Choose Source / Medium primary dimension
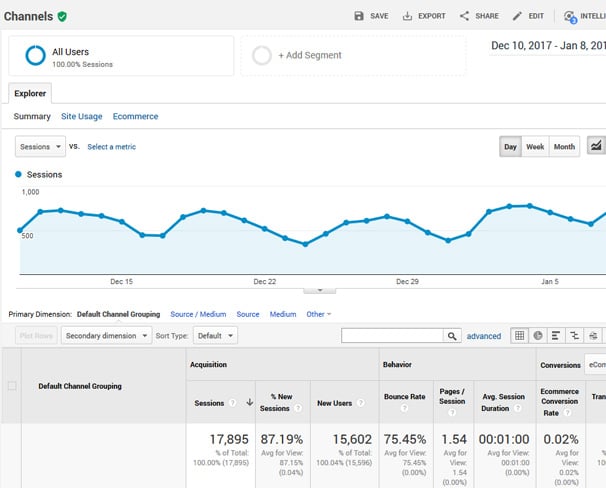Image resolution: width=606 pixels, height=488 pixels. pos(198,314)
